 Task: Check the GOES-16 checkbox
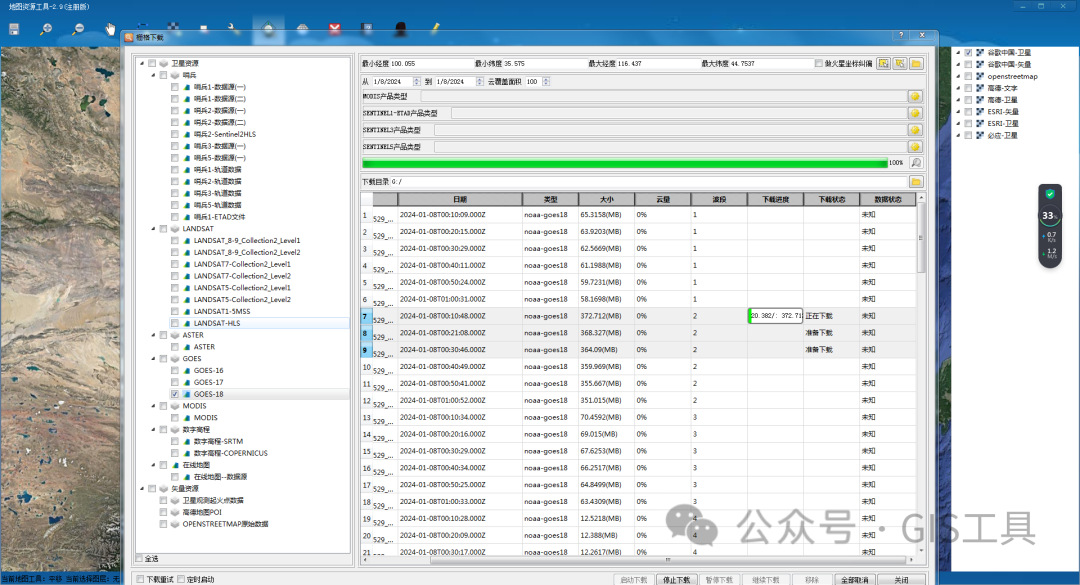[x=175, y=371]
